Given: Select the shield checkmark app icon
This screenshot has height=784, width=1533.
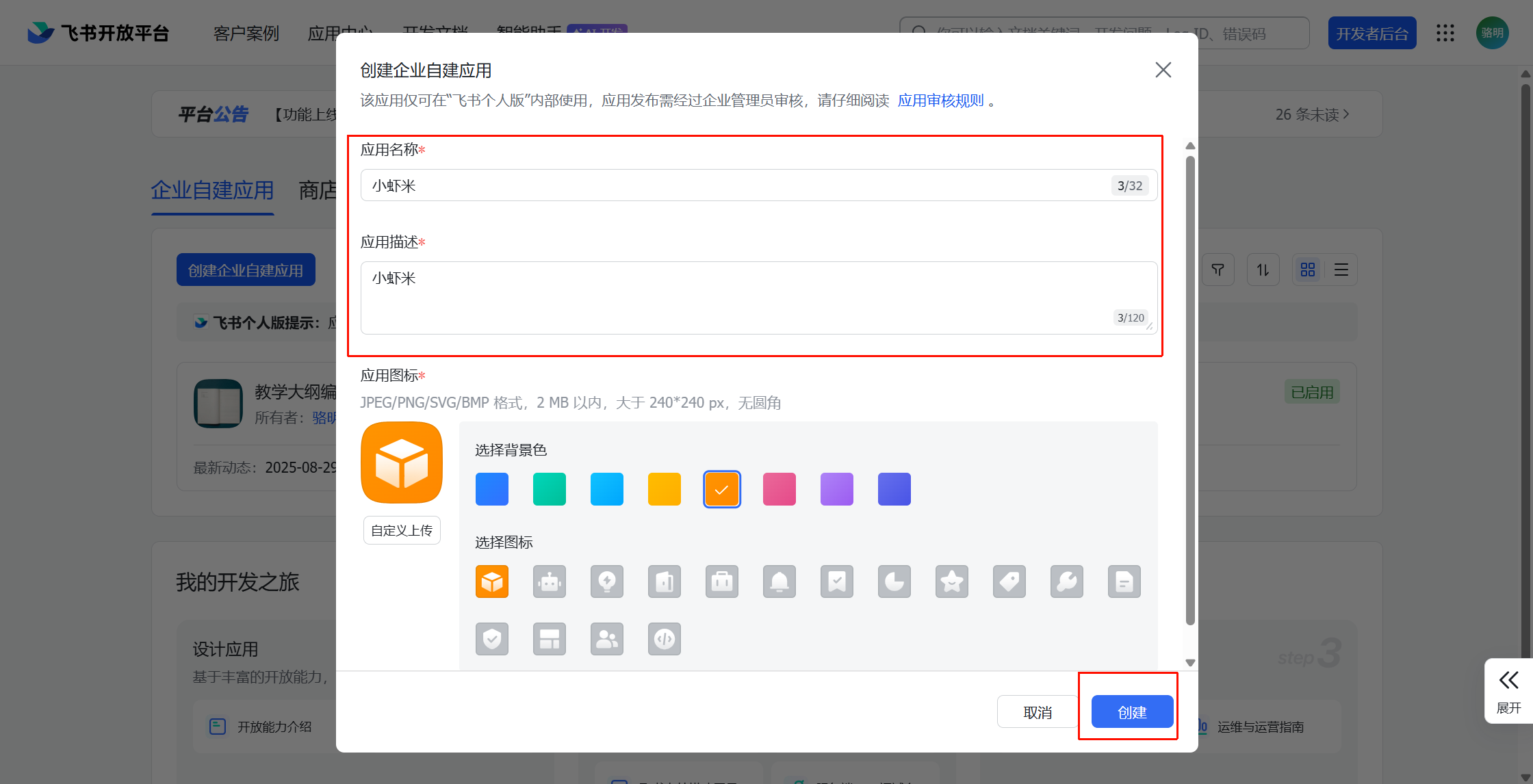Looking at the screenshot, I should 492,639.
